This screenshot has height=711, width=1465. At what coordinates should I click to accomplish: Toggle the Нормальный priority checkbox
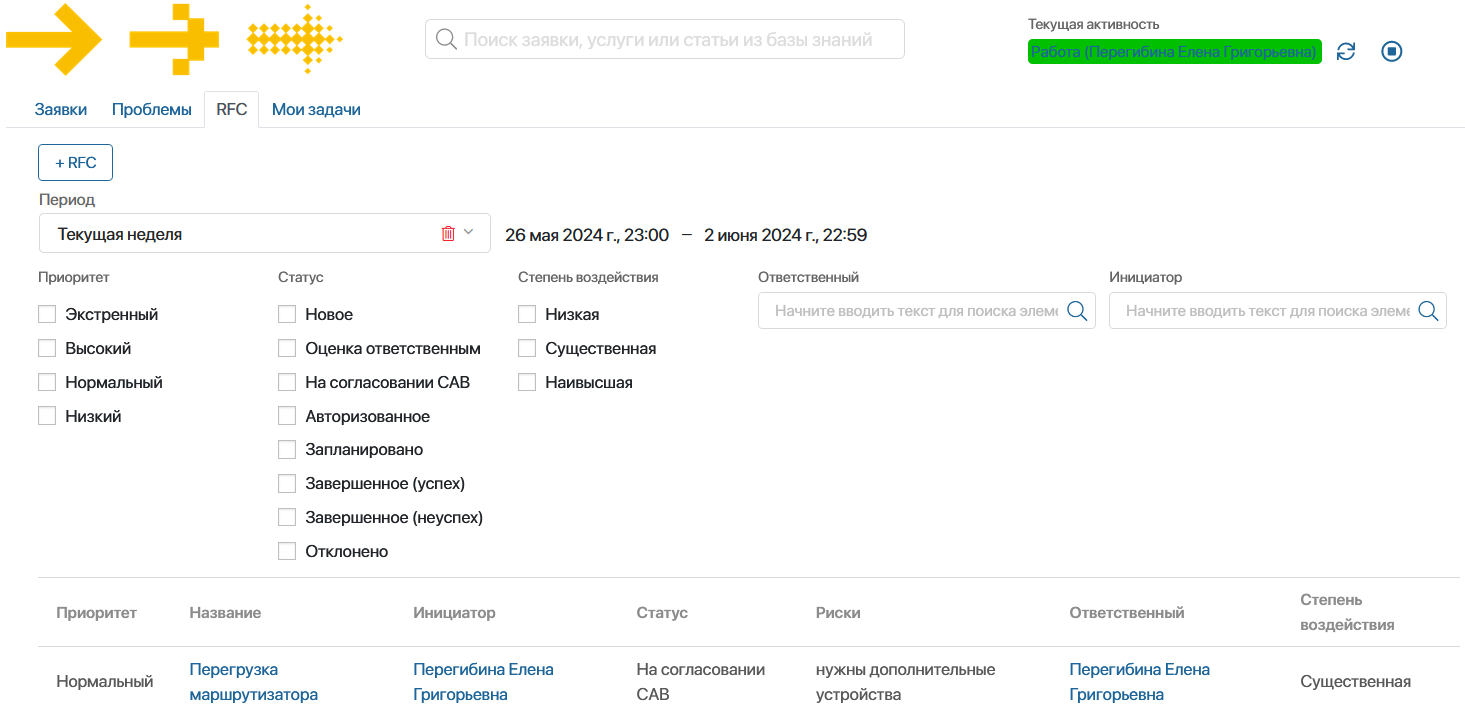tap(47, 382)
